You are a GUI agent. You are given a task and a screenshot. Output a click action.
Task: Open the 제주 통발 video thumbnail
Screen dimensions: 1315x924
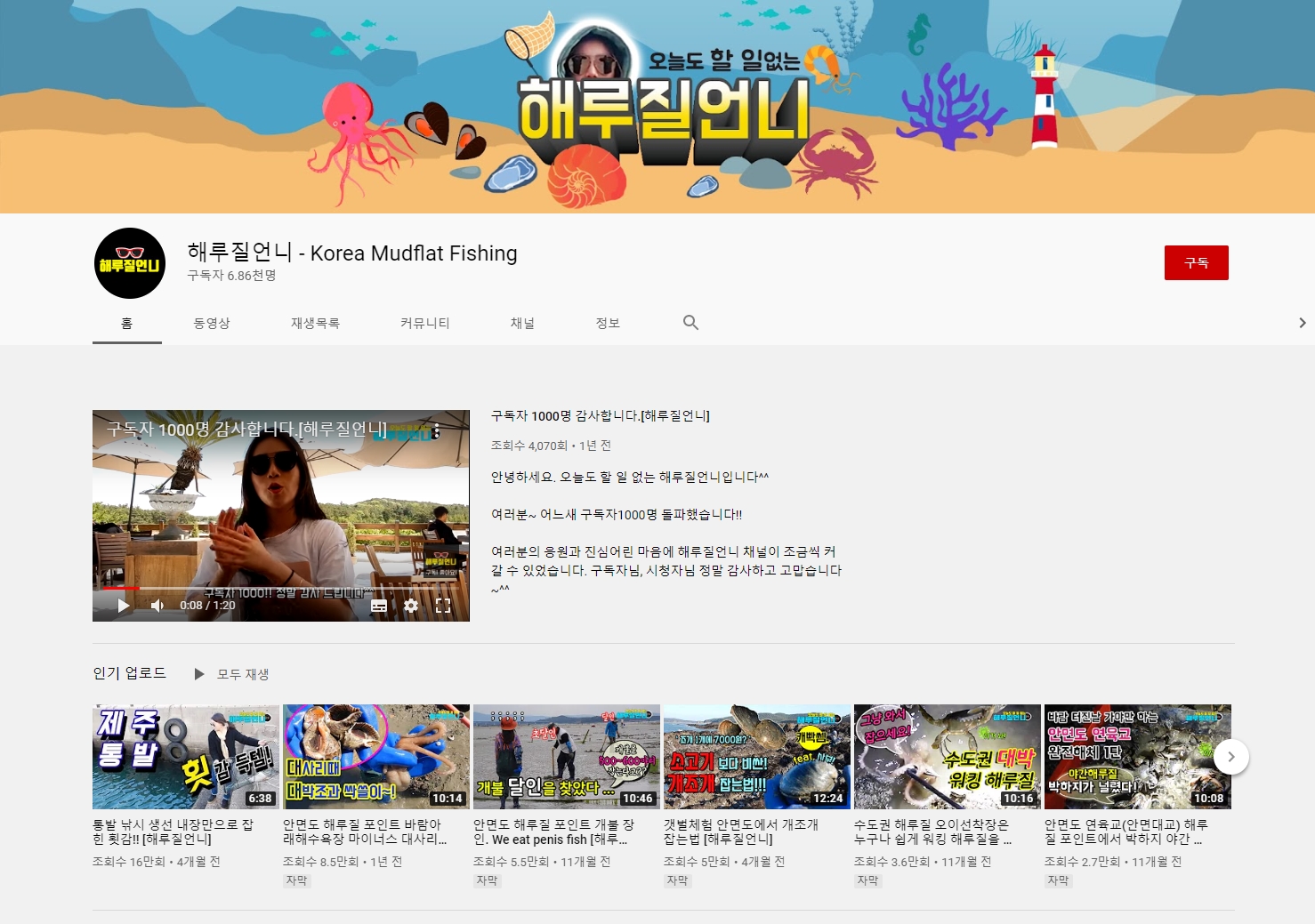[186, 756]
